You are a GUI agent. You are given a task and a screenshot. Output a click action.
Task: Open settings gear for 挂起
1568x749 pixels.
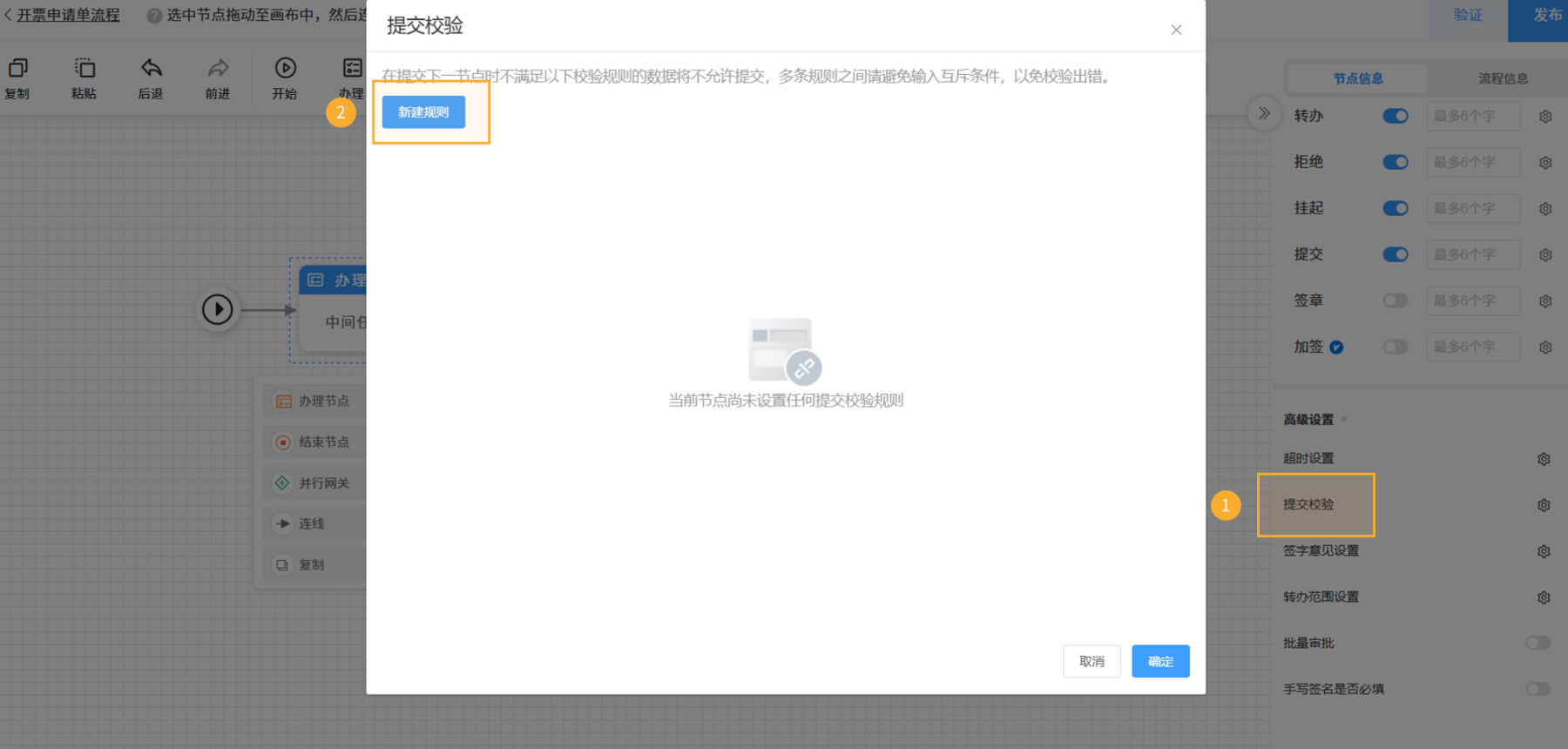coord(1545,209)
